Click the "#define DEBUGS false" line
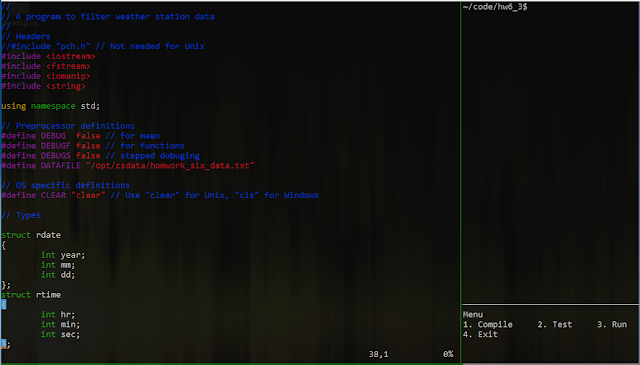Screen dimensions: 640x365 coord(100,156)
